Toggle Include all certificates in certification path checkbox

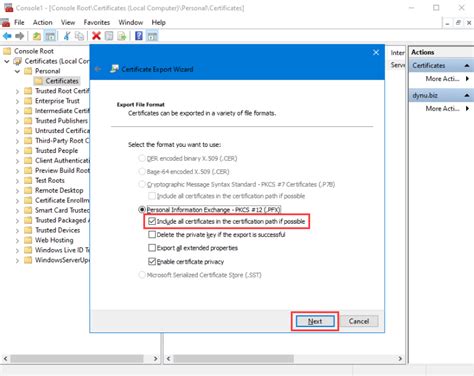tap(152, 221)
